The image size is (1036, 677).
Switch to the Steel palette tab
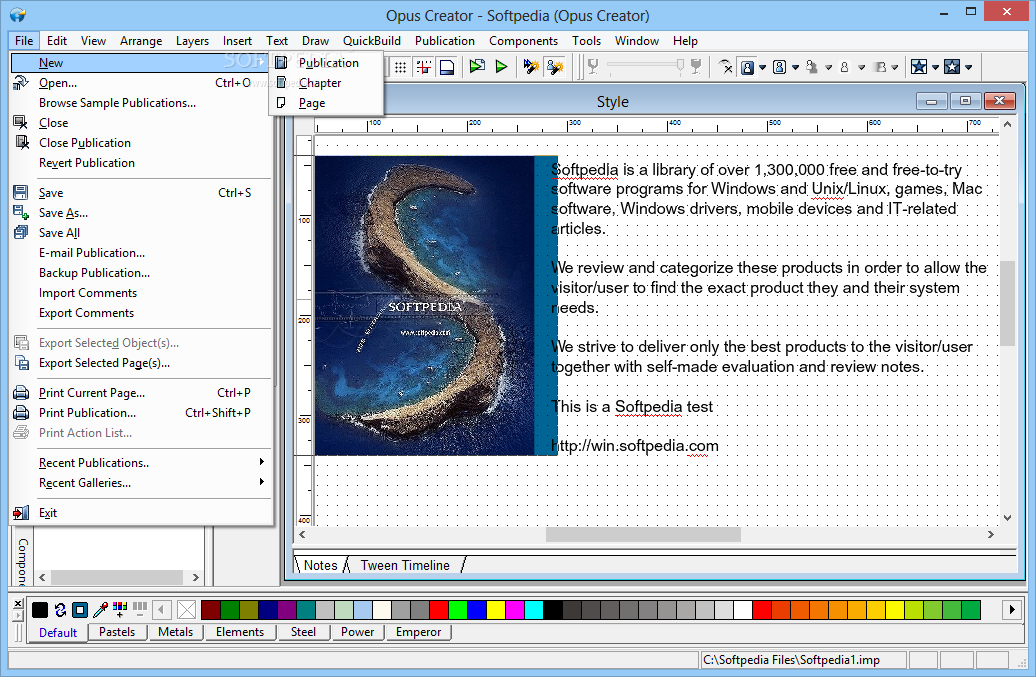click(303, 632)
